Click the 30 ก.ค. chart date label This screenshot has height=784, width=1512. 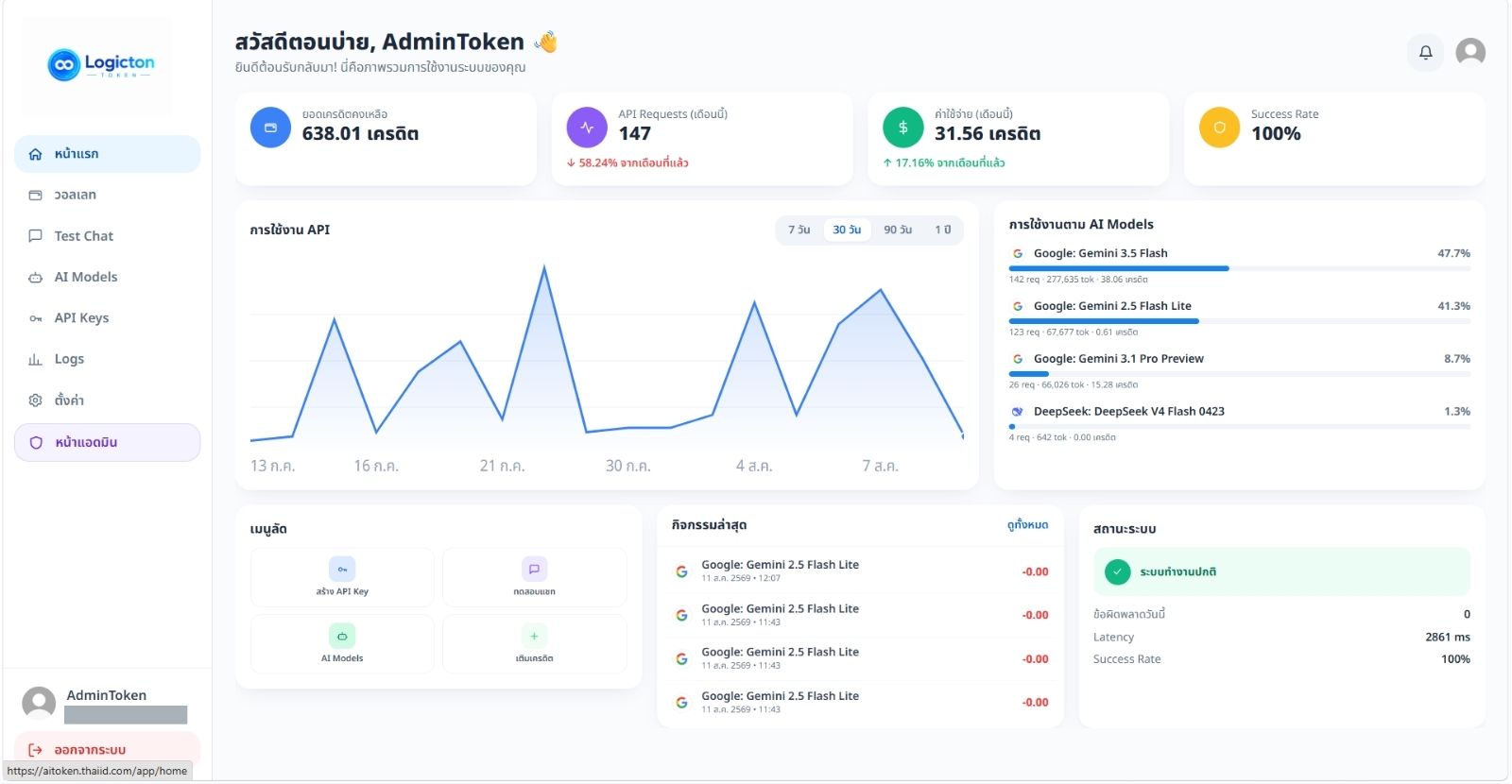(x=628, y=466)
